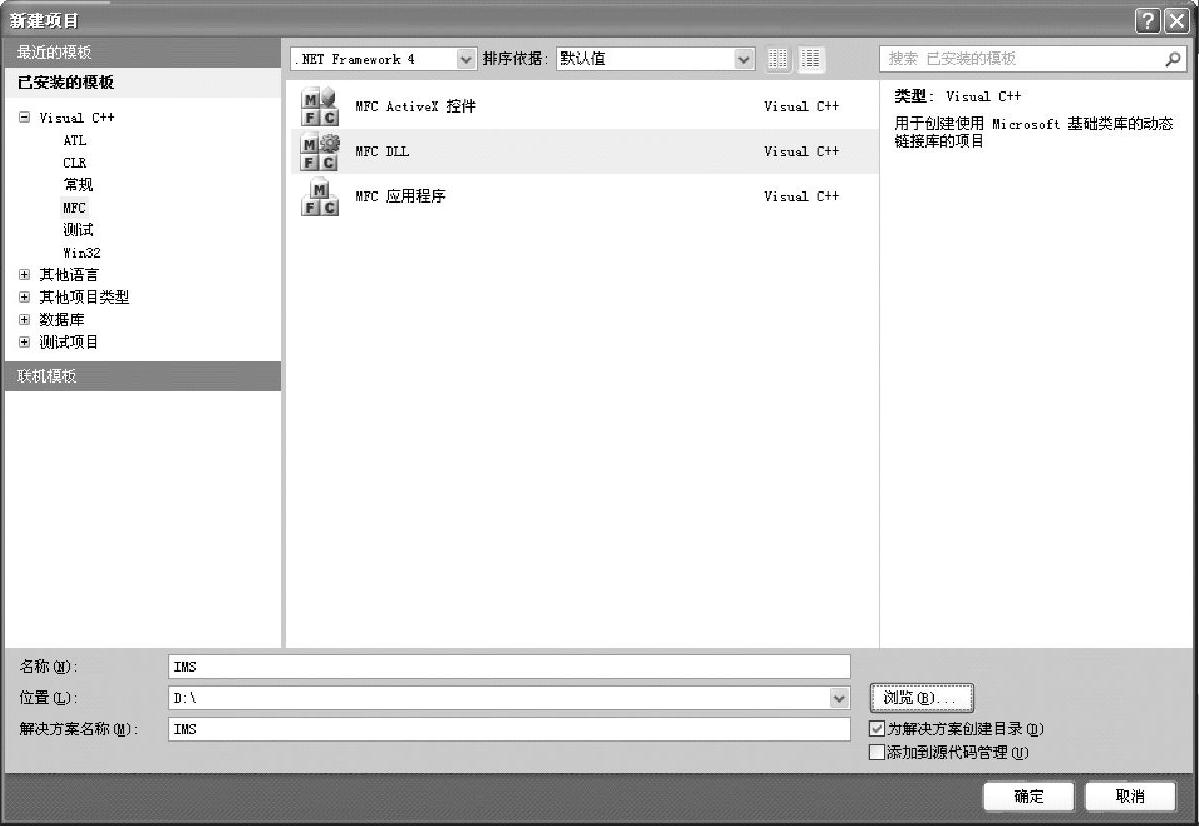Switch to small icons view
This screenshot has height=826, width=1199.
[778, 59]
